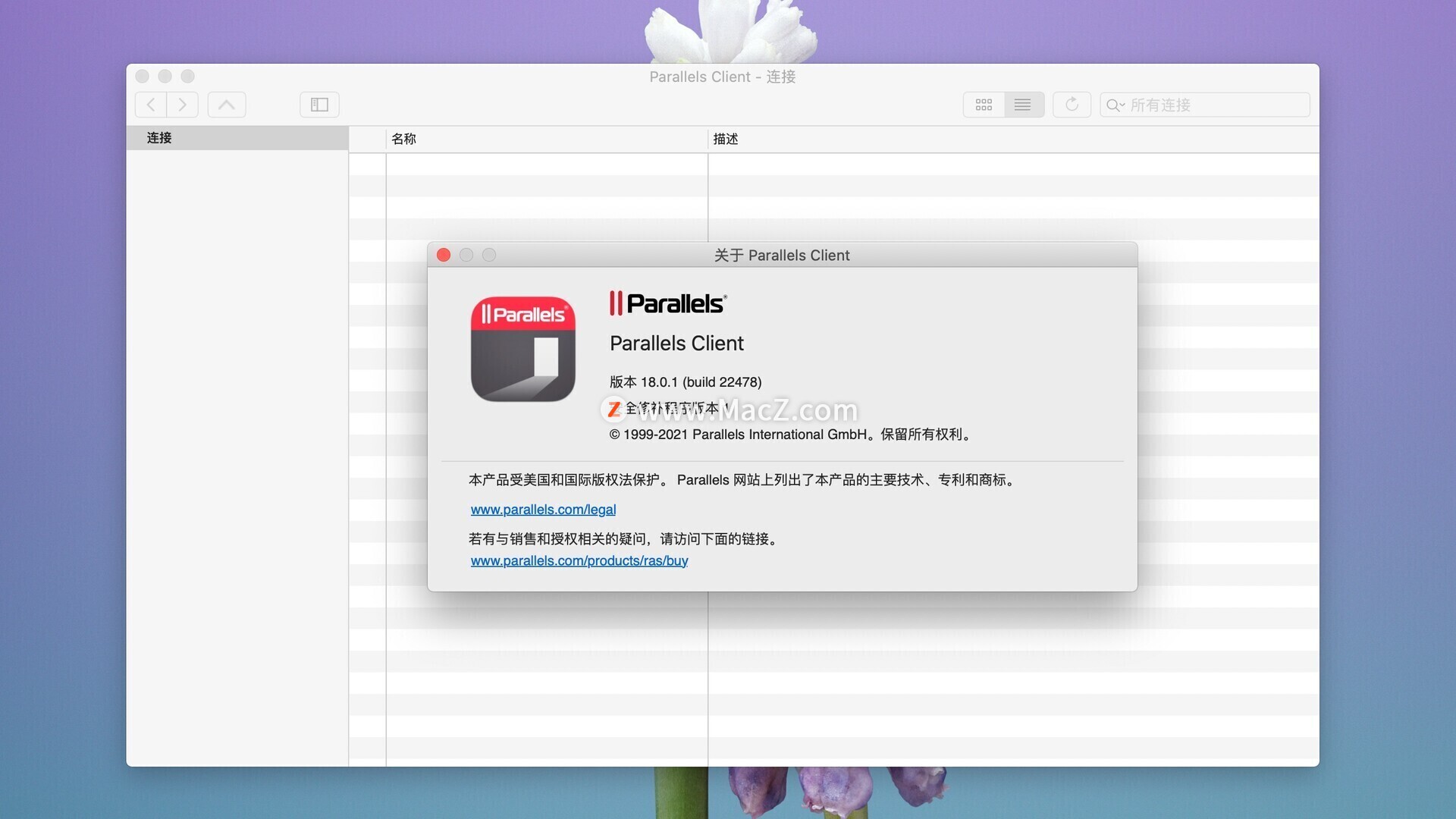Click the Parallels Client product name text

pos(676,344)
